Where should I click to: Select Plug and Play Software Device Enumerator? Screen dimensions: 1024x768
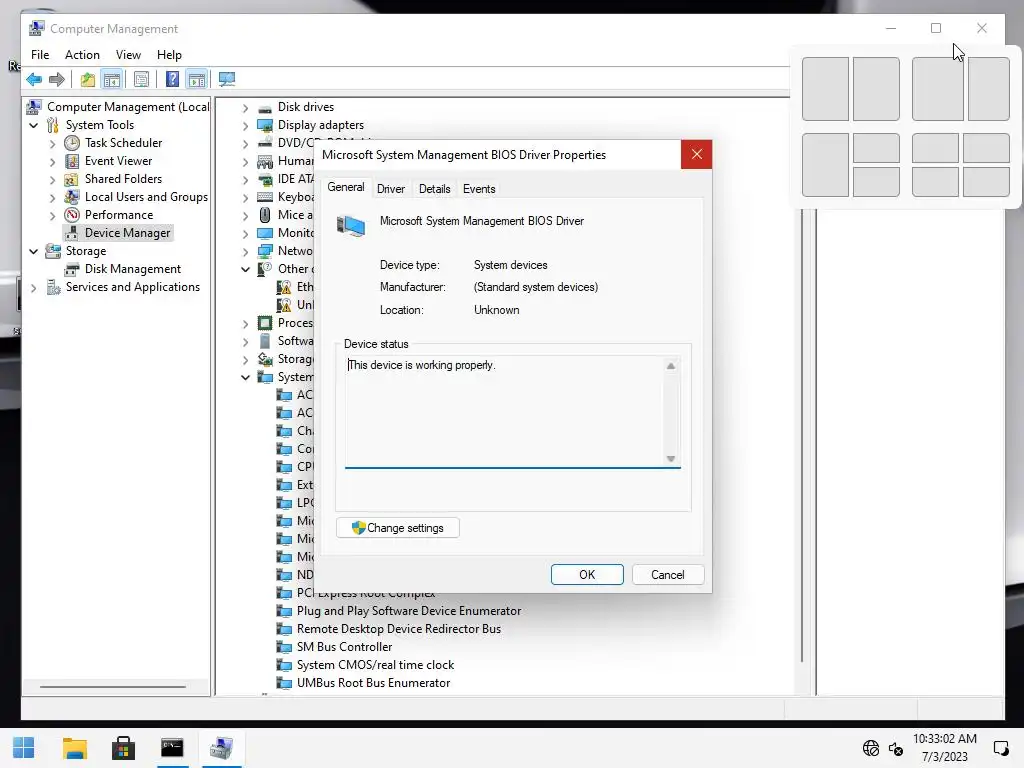coord(409,611)
